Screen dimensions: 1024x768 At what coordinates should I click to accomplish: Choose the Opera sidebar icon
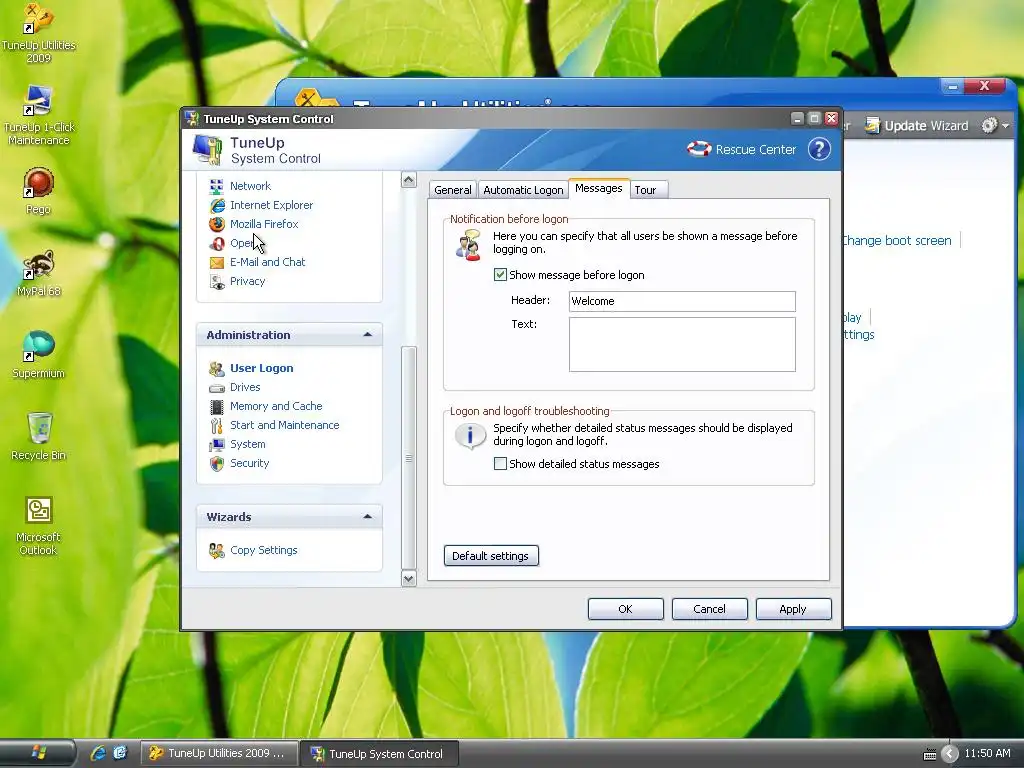[217, 243]
